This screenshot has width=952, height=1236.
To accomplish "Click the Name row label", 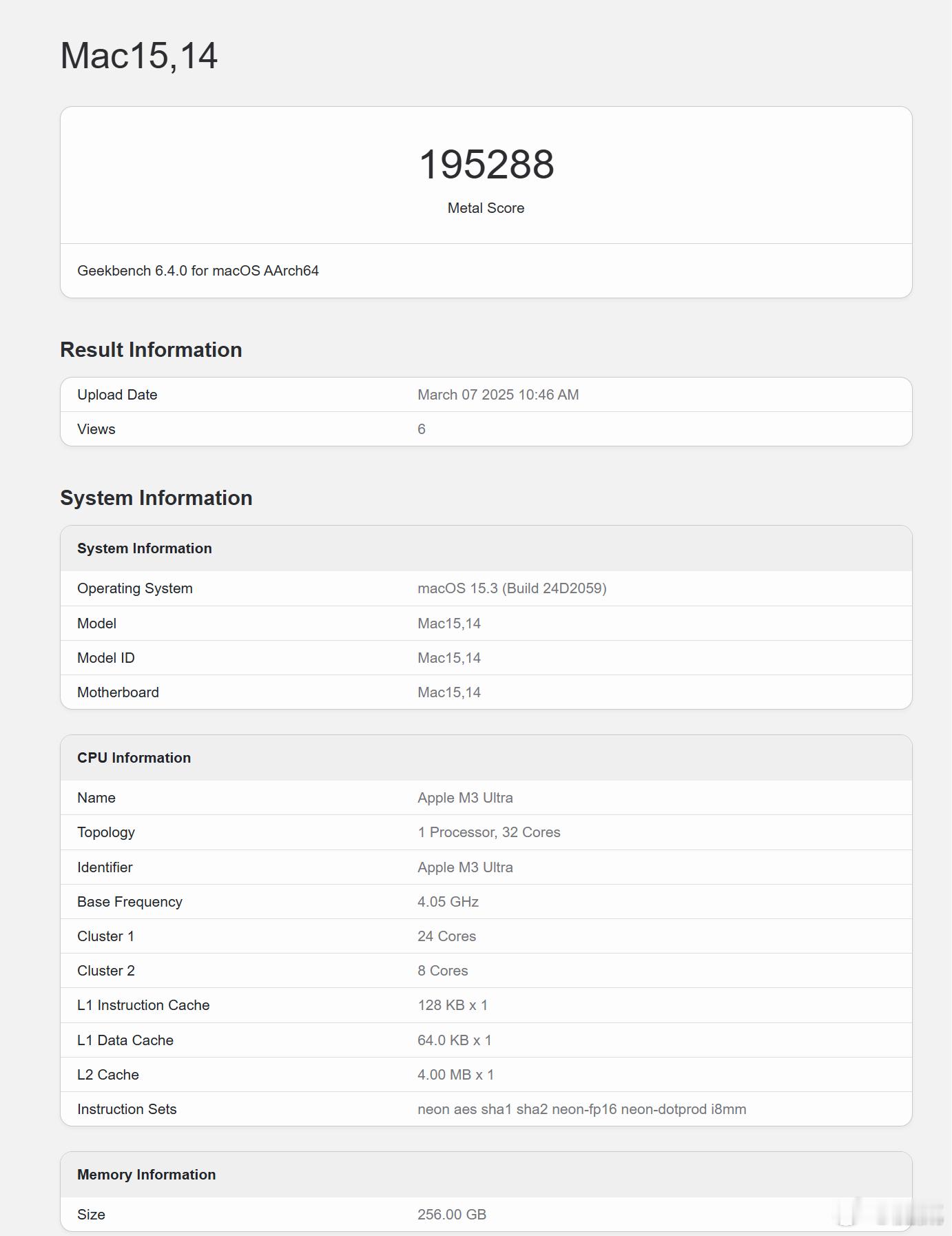I will 96,798.
